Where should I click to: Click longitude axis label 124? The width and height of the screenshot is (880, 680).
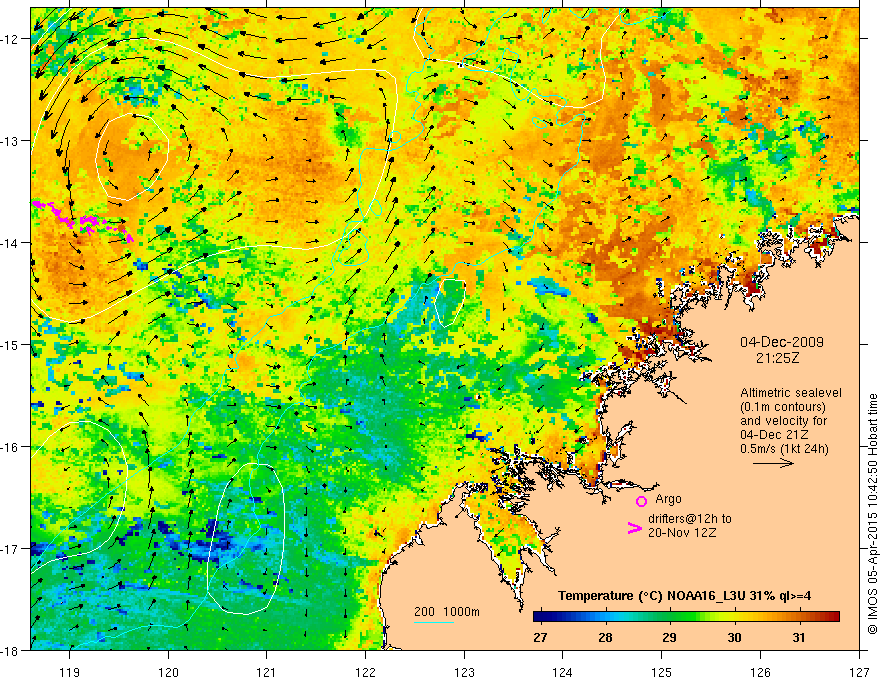pyautogui.click(x=563, y=672)
